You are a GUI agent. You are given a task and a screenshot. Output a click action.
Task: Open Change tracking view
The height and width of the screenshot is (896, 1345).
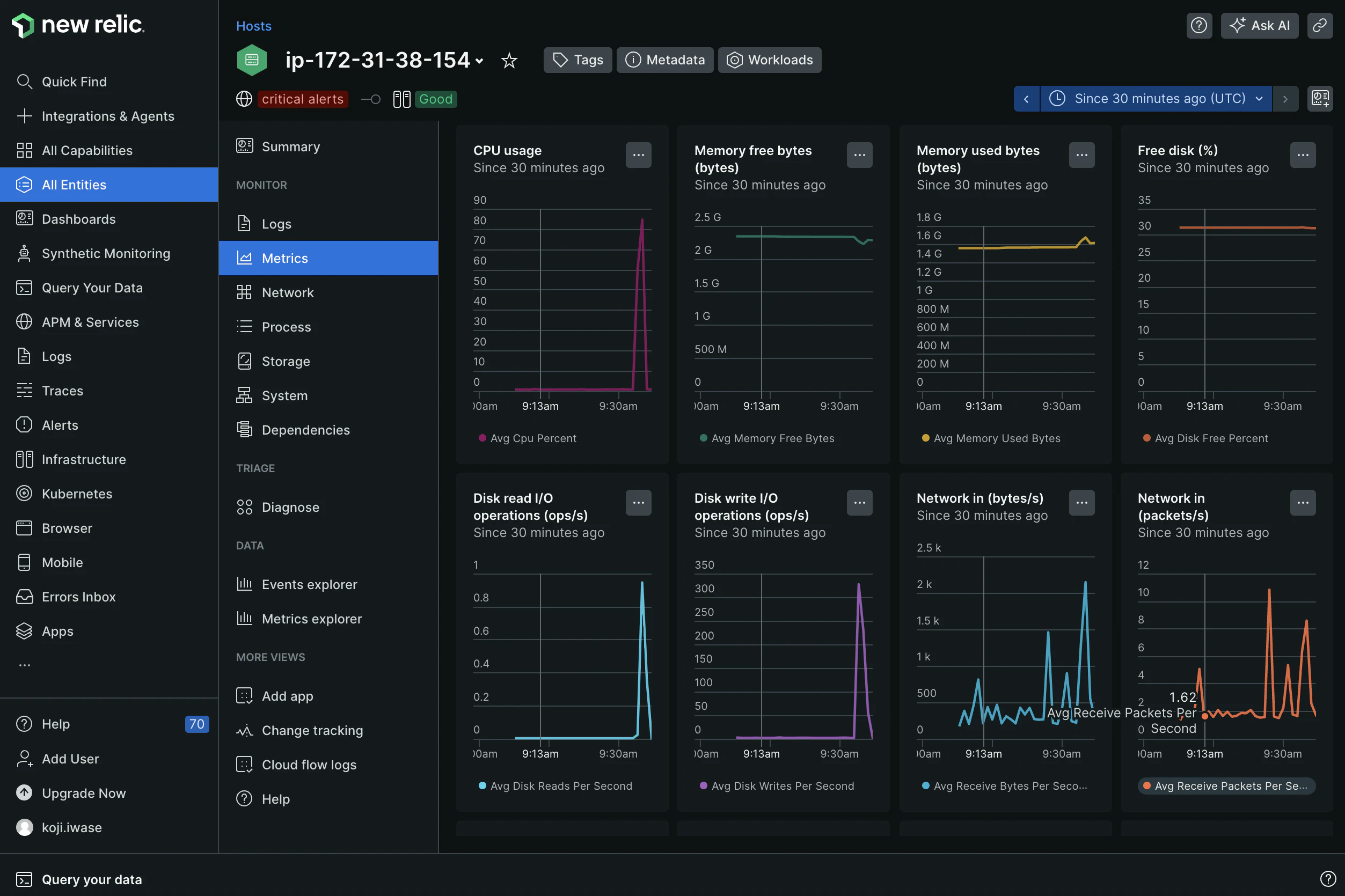click(328, 730)
